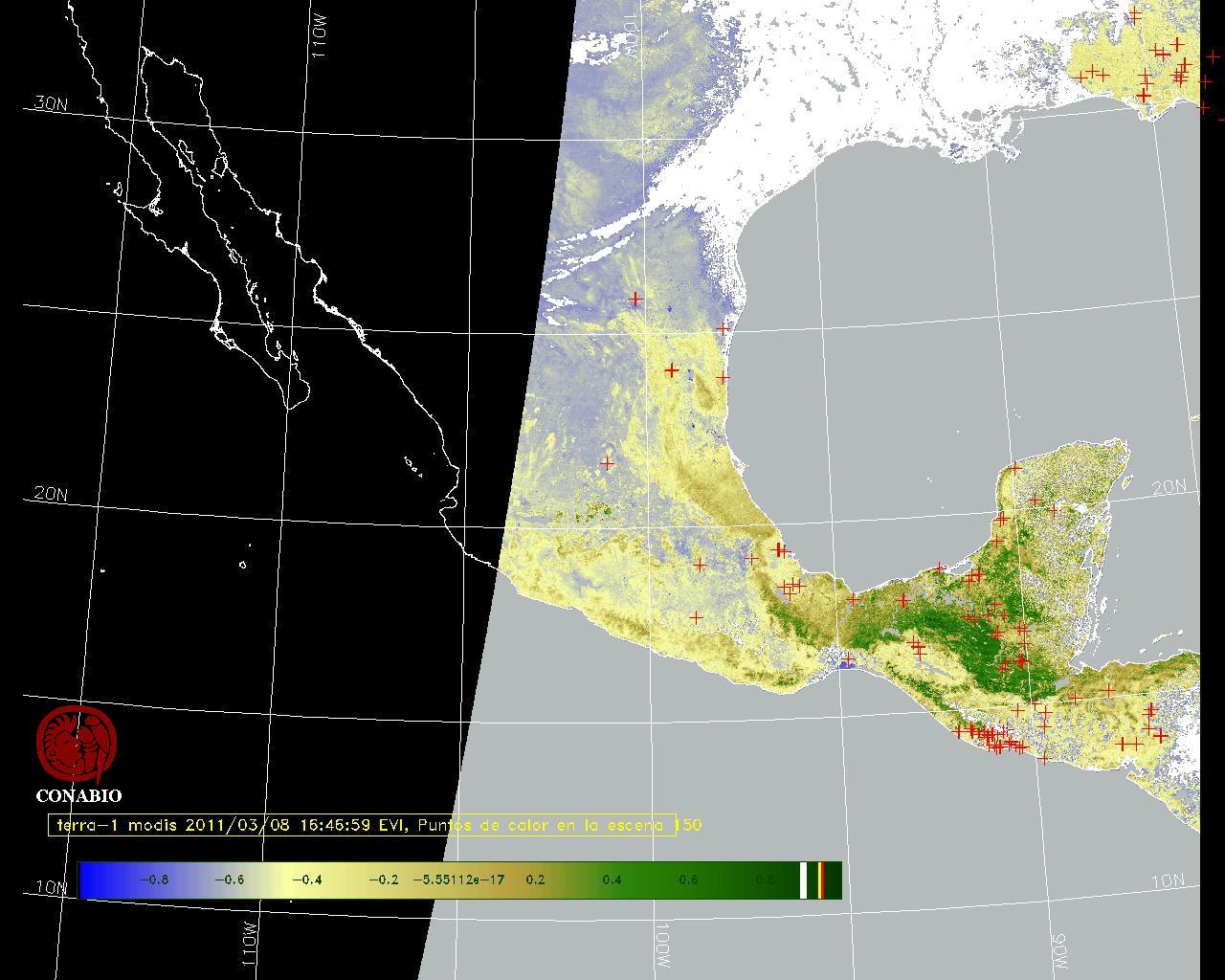
Task: Click the -0.6 lavender legend value
Action: (230, 880)
